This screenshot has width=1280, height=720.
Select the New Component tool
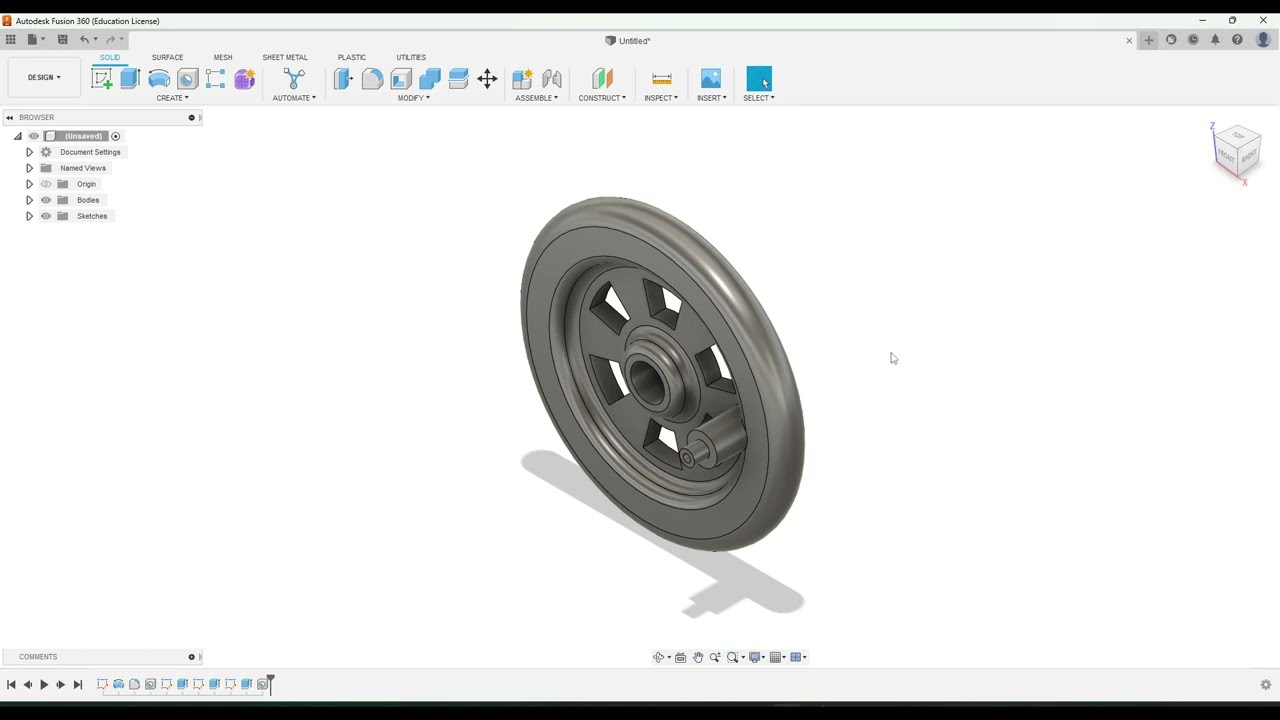click(x=522, y=79)
